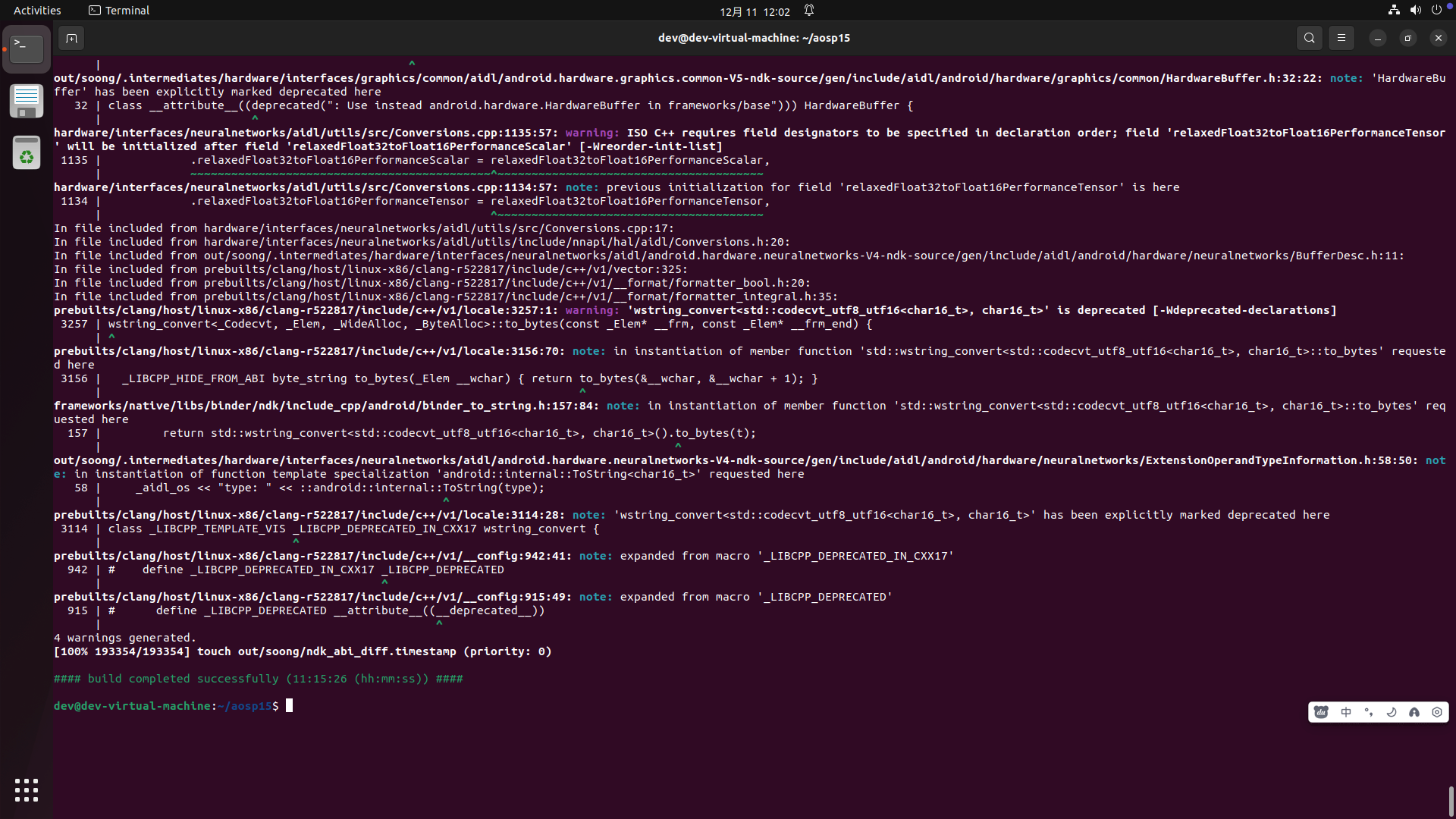This screenshot has width=1456, height=819.
Task: Click the IME skin icon
Action: (x=1414, y=712)
